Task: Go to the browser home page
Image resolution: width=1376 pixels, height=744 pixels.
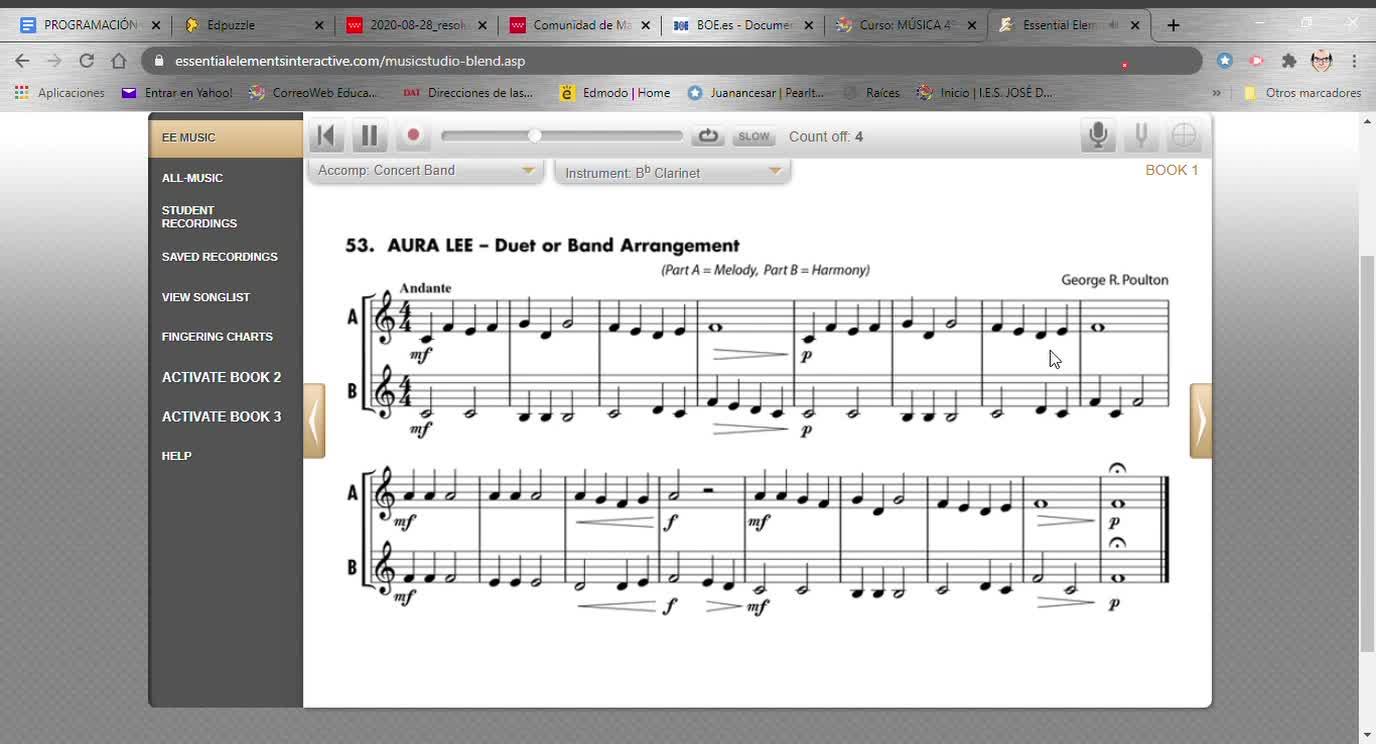Action: tap(119, 61)
